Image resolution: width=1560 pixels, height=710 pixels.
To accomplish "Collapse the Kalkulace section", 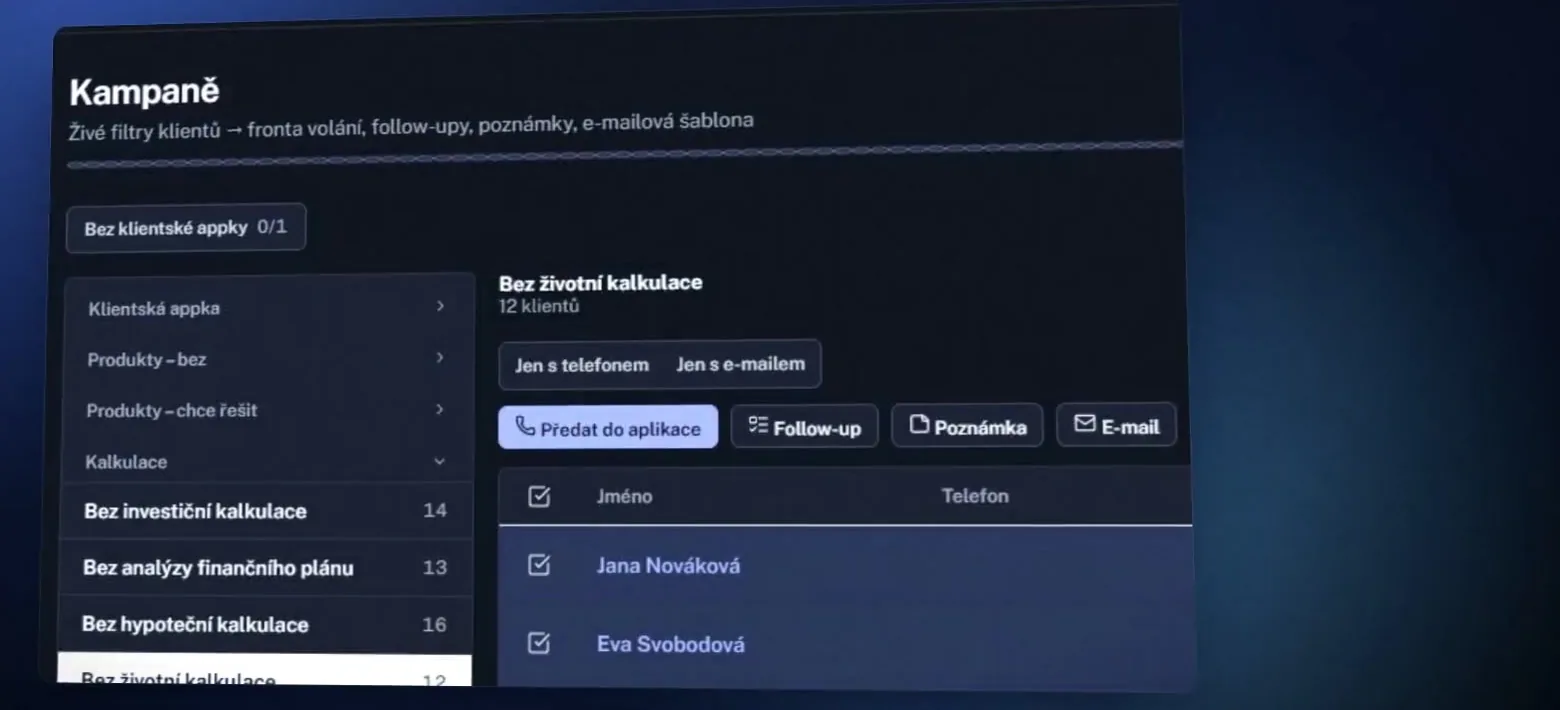I will point(268,461).
